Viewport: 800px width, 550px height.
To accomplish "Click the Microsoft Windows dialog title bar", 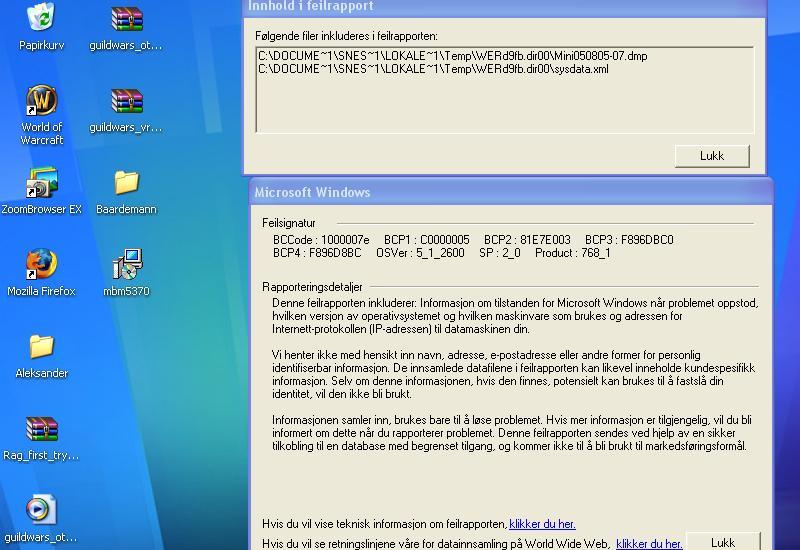I will pyautogui.click(x=511, y=192).
